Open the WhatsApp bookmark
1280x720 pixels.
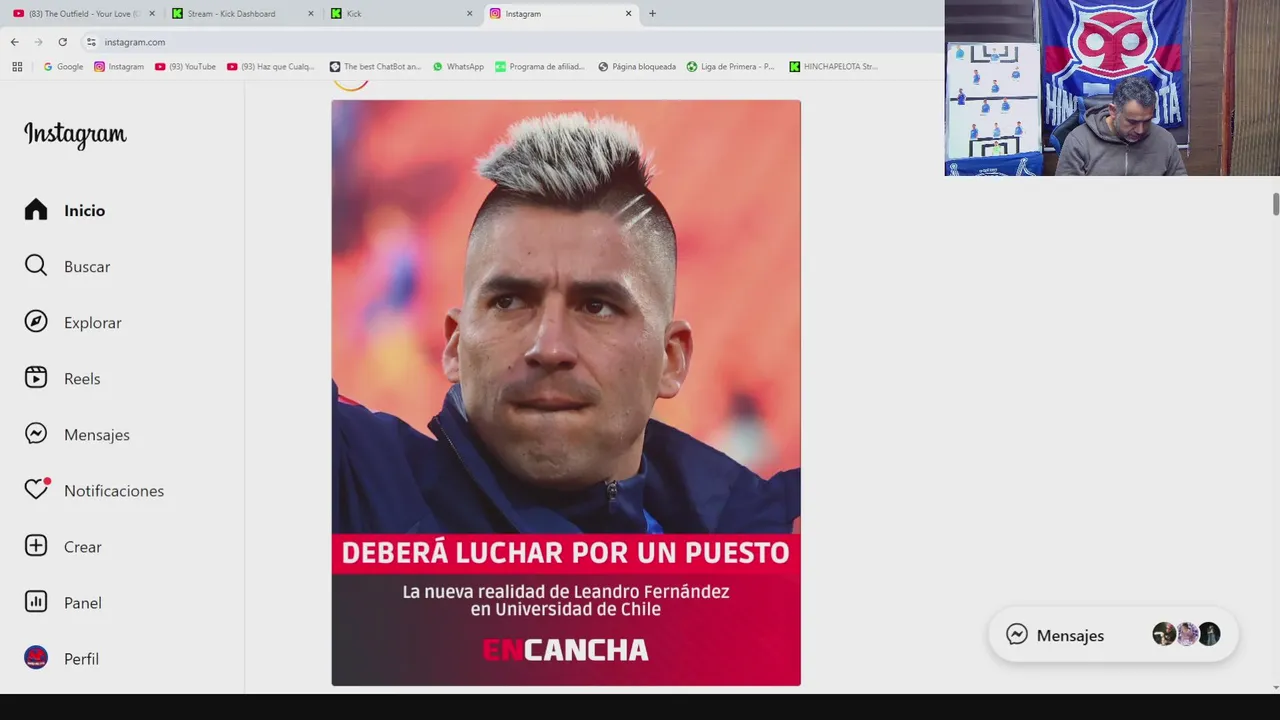458,67
